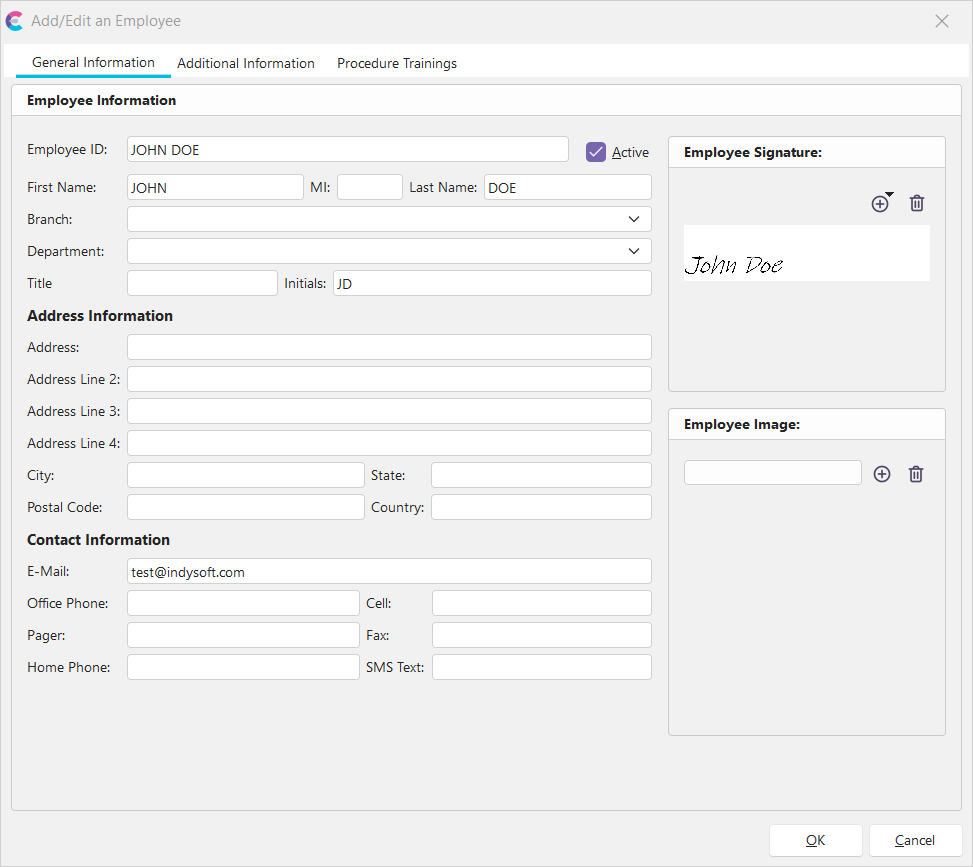Viewport: 973px width, 867px height.
Task: Delete the employee signature with trash icon
Action: pyautogui.click(x=917, y=204)
